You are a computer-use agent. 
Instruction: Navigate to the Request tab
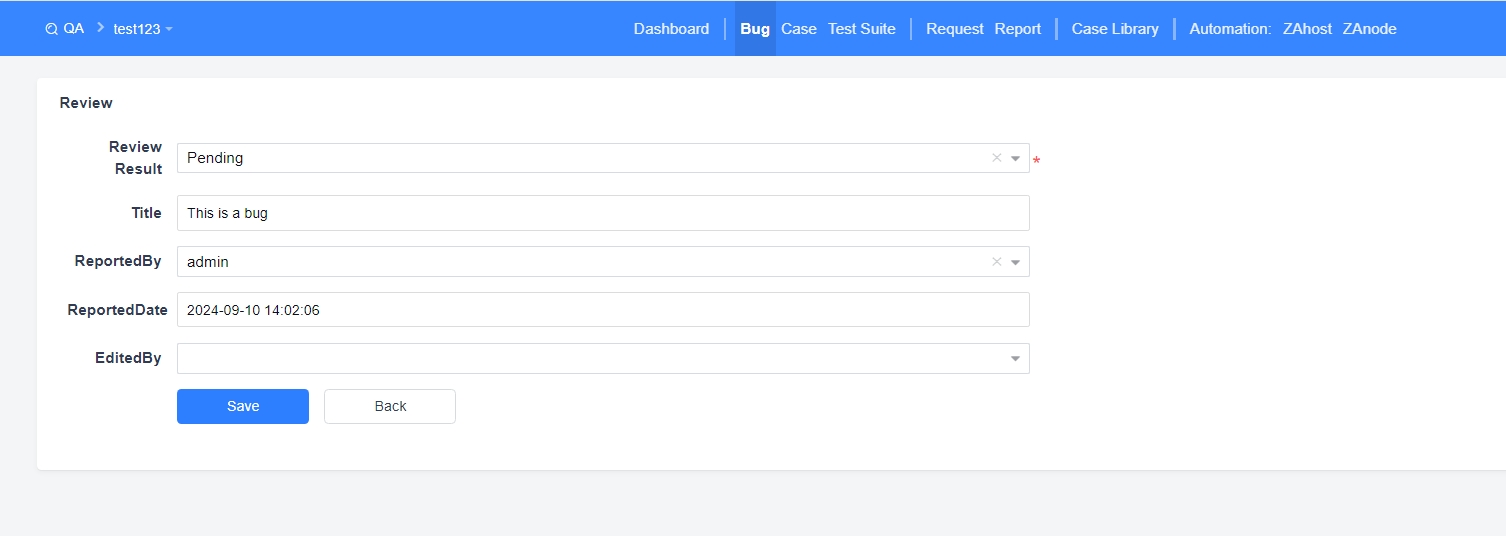point(955,29)
